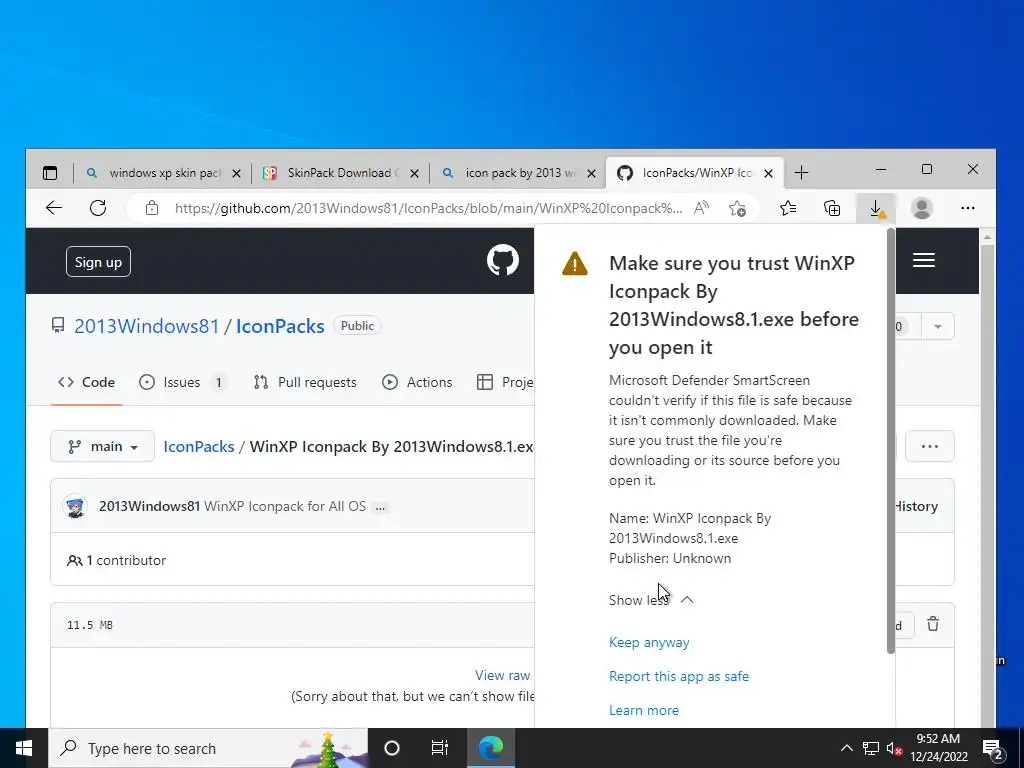Open the Favorites list icon
This screenshot has height=768, width=1024.
[788, 208]
